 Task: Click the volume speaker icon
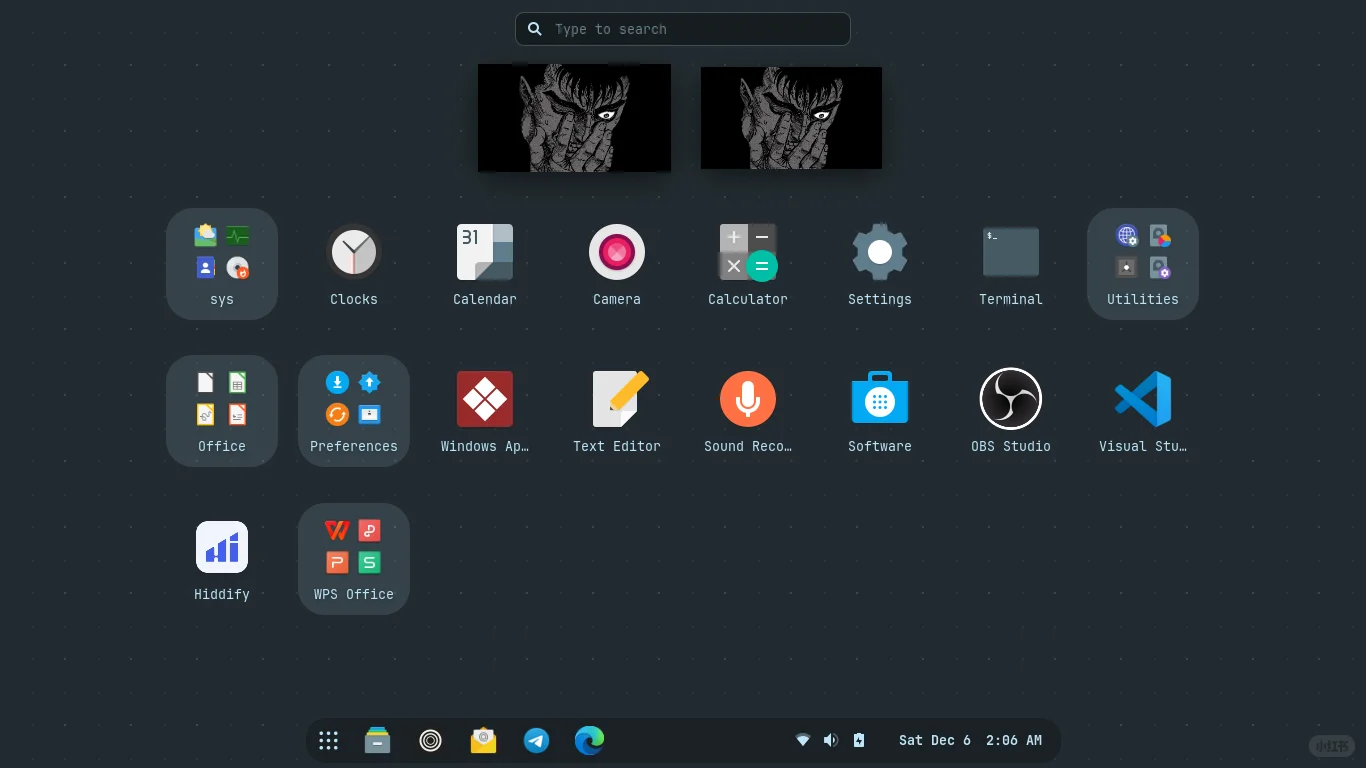pos(831,741)
